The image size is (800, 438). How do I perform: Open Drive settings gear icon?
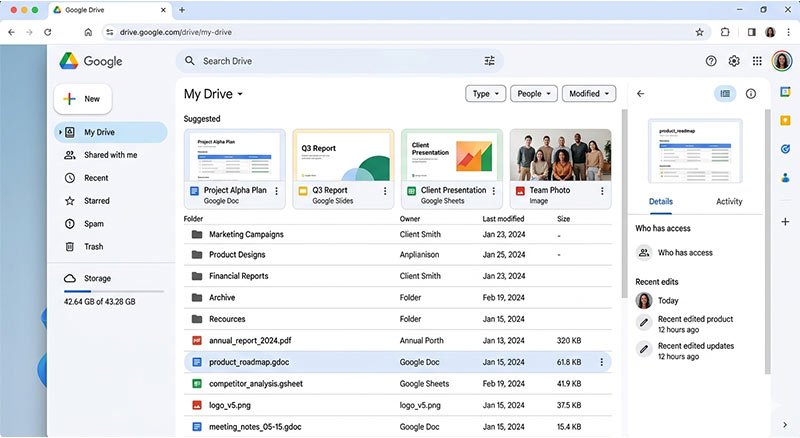[x=734, y=61]
